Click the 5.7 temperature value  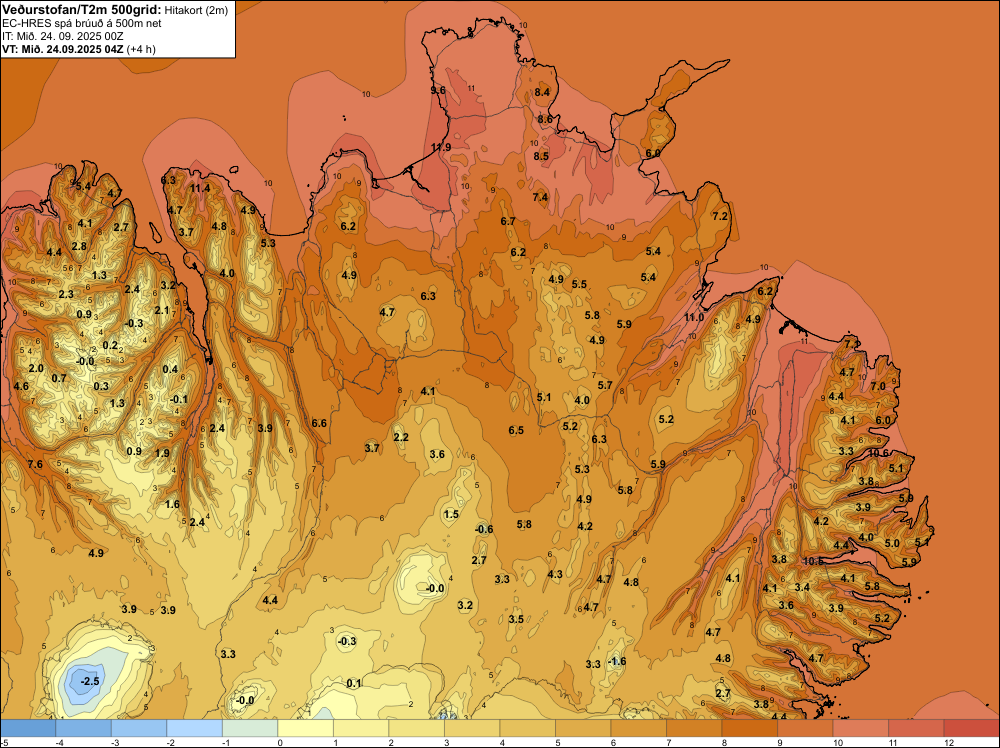[x=605, y=385]
